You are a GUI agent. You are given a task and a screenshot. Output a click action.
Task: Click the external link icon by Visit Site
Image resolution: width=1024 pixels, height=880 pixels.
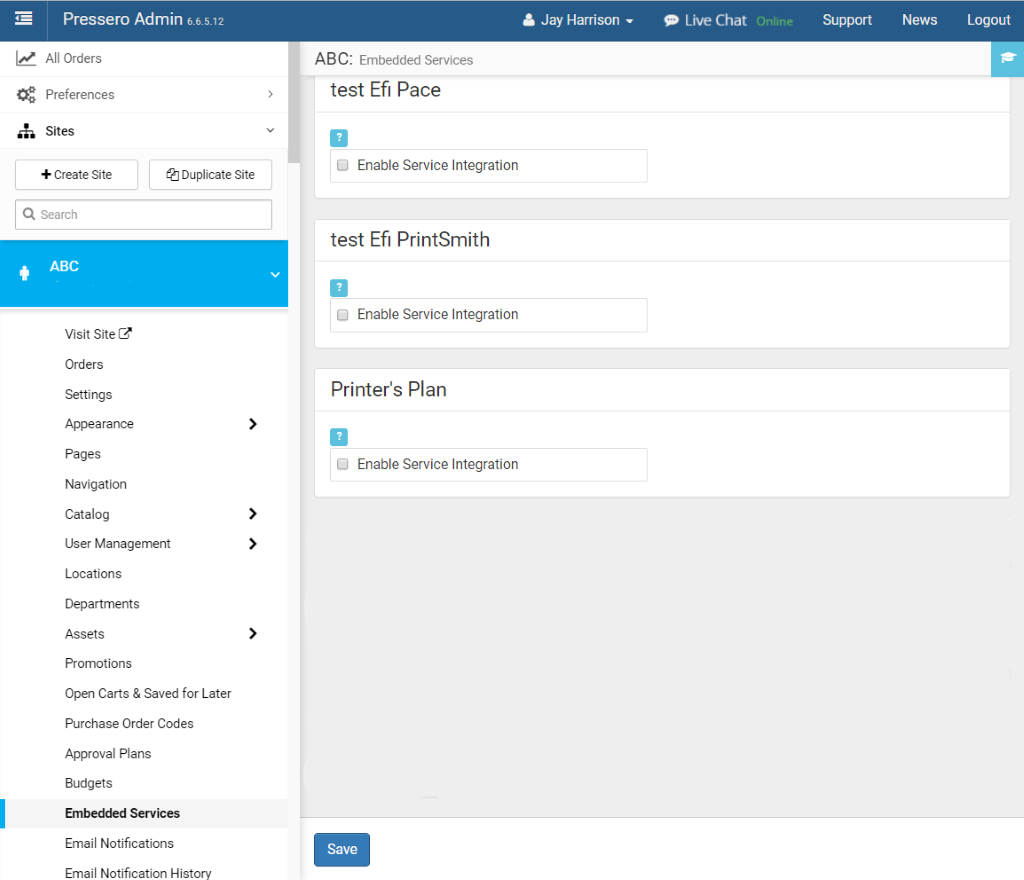tap(125, 334)
